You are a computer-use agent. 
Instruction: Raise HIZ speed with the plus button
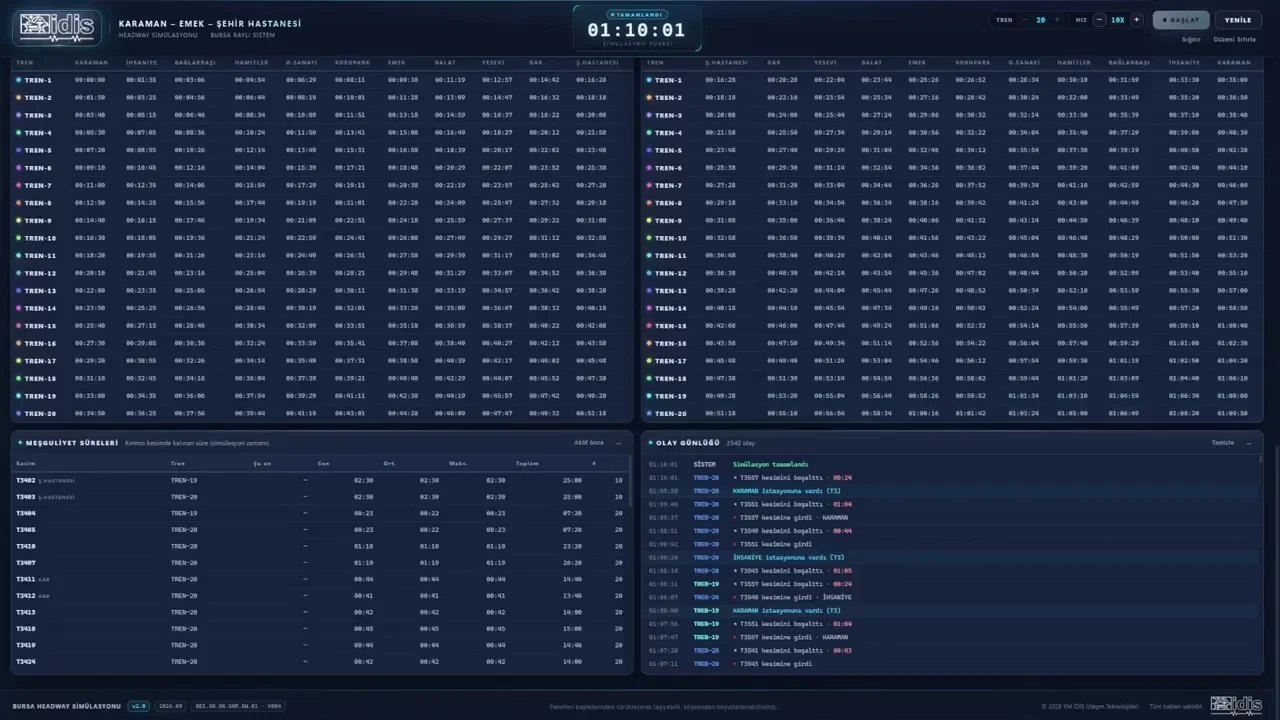[1136, 20]
